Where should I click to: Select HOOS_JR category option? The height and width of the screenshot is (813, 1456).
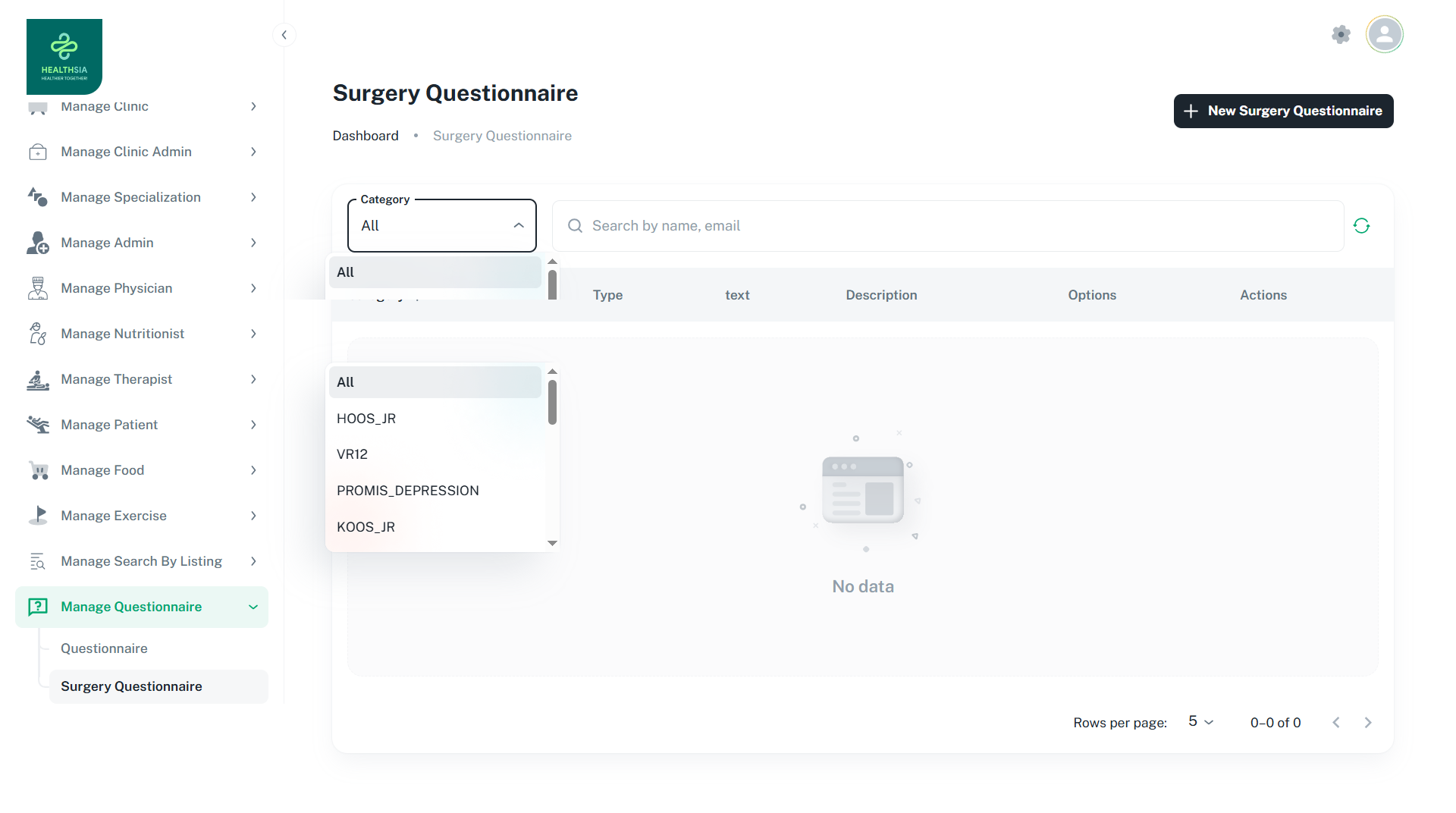366,419
